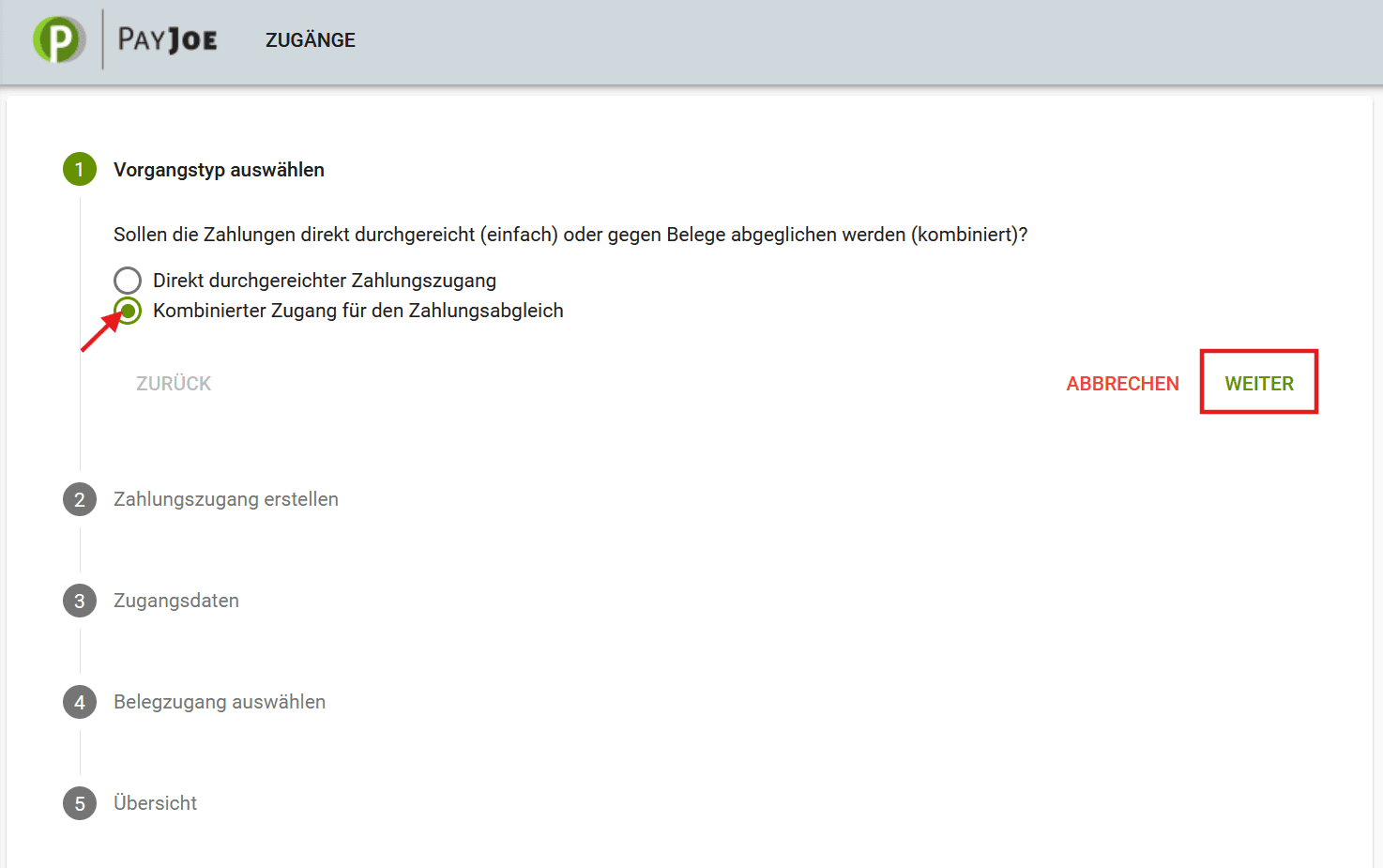
Task: Click the WEITER button
Action: [1258, 382]
